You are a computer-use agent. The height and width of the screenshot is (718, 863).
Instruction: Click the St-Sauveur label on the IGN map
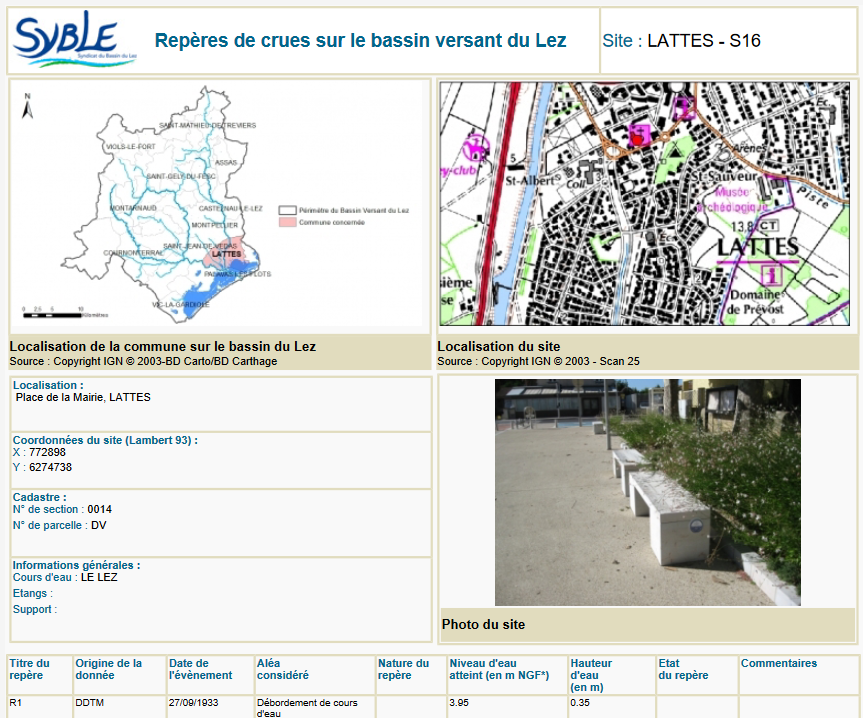724,176
